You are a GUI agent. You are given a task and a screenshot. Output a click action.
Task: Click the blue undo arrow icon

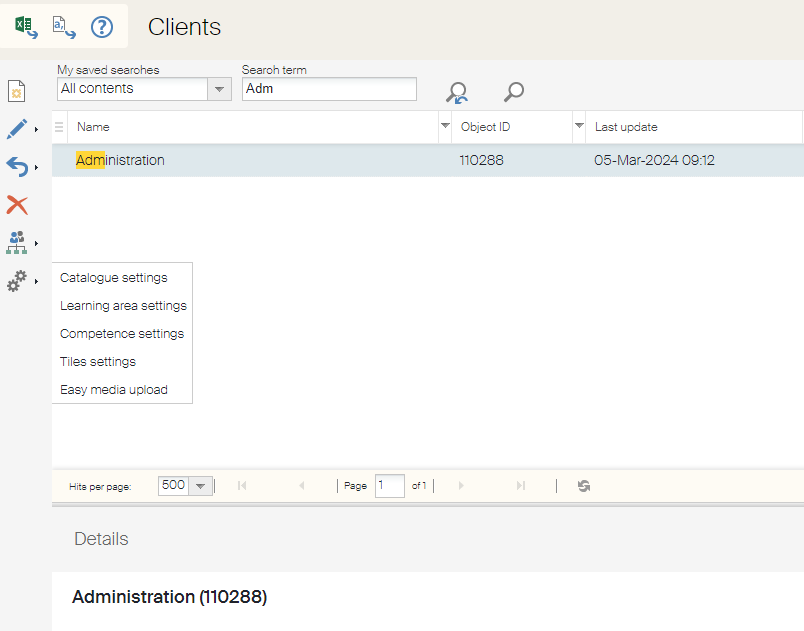coord(16,166)
